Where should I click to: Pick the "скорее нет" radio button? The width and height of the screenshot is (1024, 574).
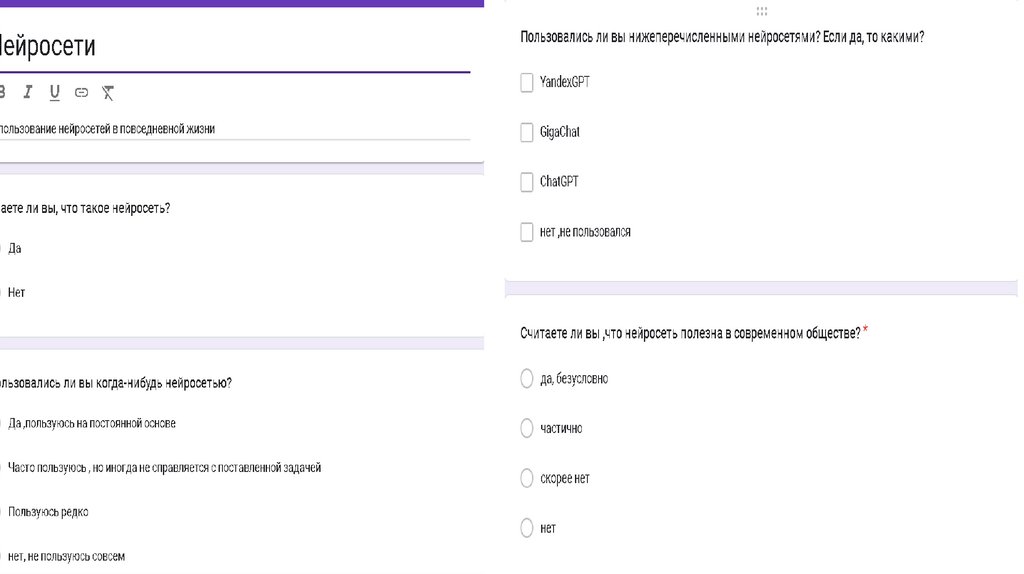point(527,479)
